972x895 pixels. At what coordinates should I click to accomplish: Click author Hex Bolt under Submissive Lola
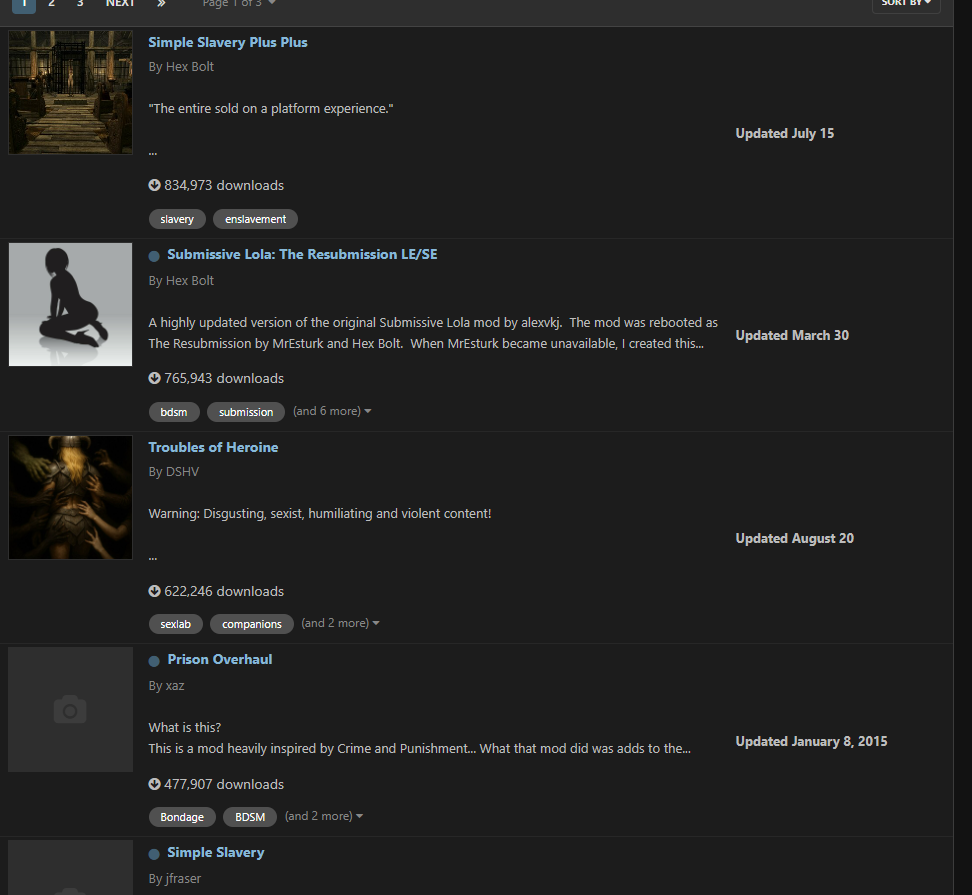click(189, 280)
